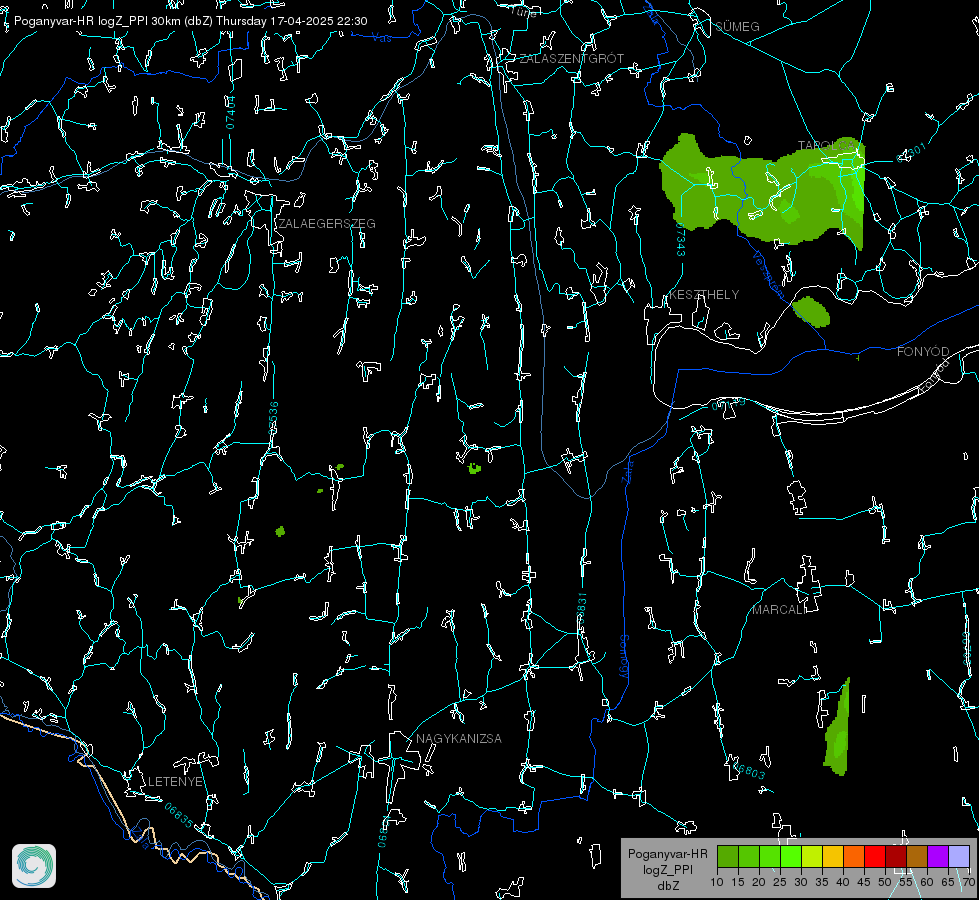Click road number label 07404
The image size is (979, 900).
(230, 112)
